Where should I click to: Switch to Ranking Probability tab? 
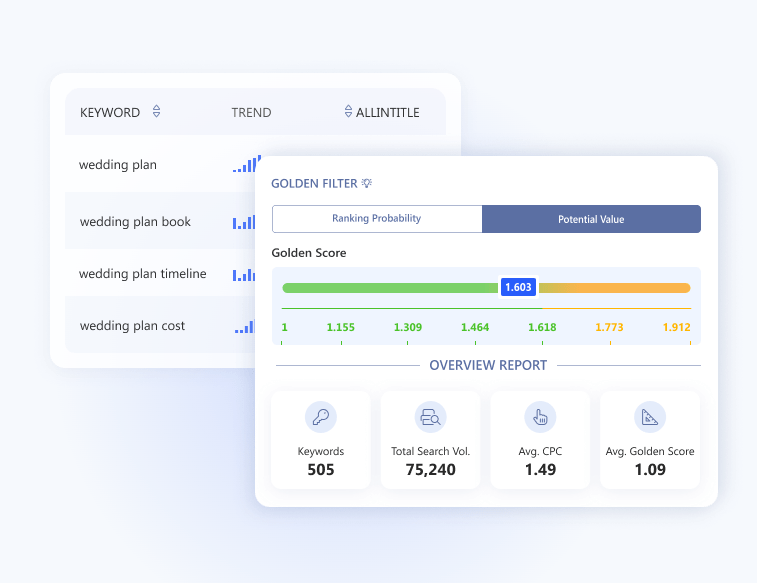[x=377, y=219]
